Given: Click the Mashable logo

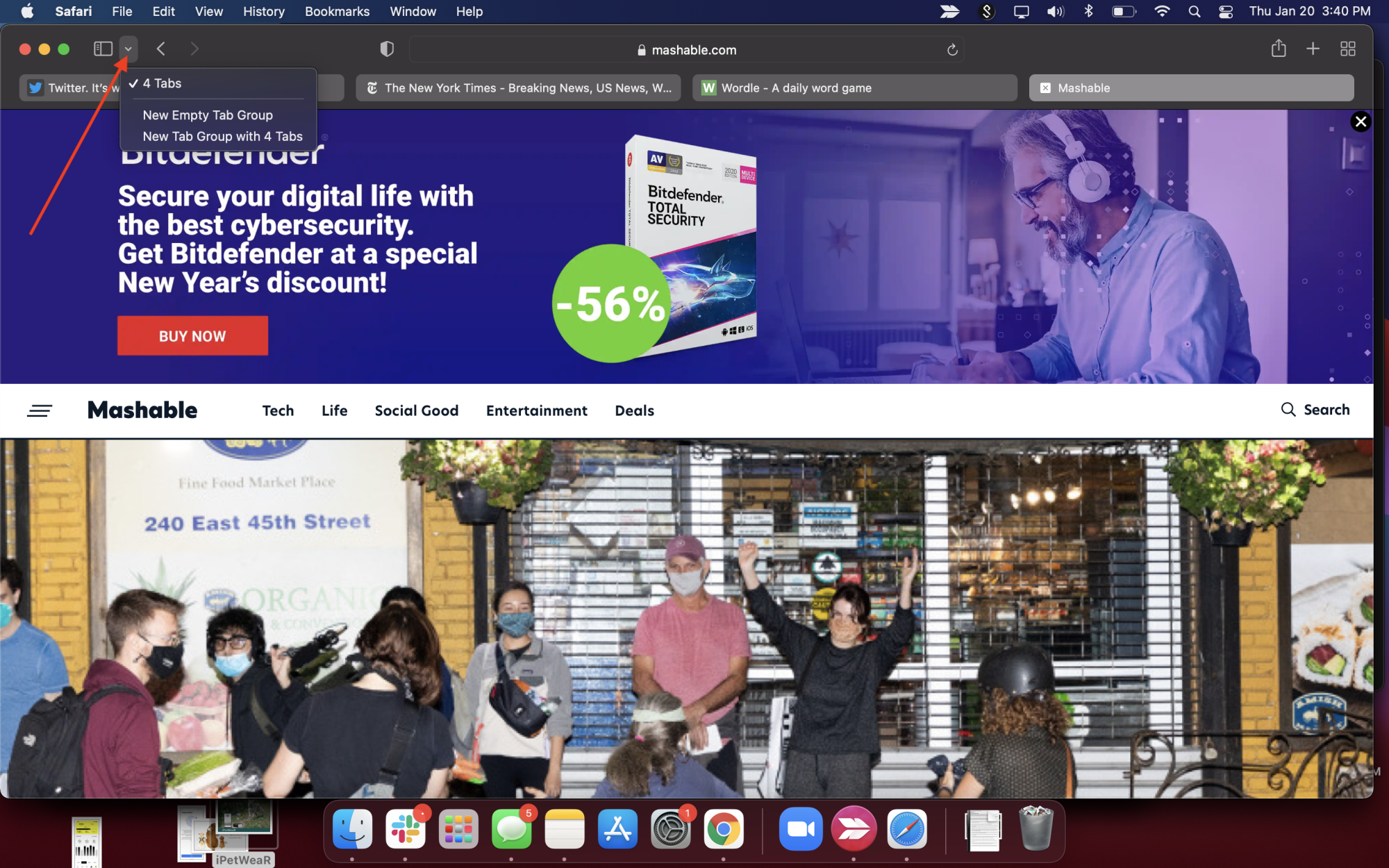Looking at the screenshot, I should [x=142, y=410].
